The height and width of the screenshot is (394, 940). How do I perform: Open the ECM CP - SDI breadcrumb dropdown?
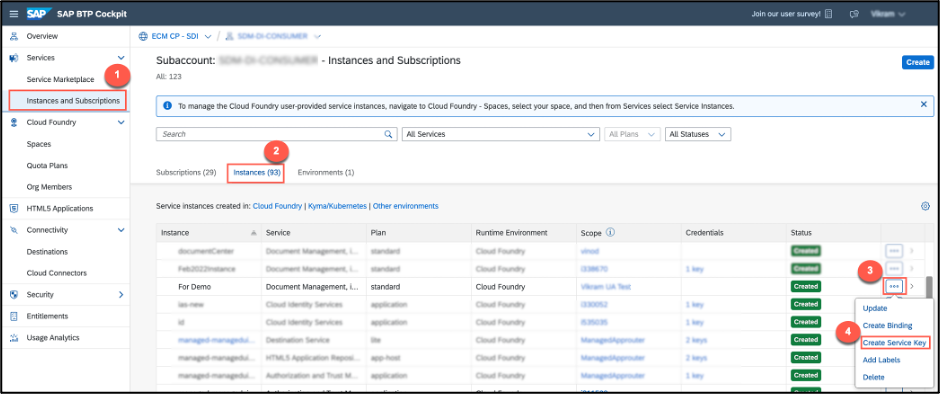(x=208, y=36)
